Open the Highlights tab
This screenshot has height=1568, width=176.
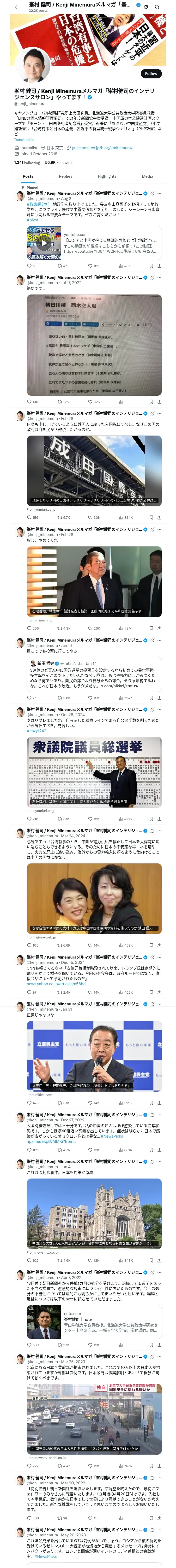[x=107, y=176]
